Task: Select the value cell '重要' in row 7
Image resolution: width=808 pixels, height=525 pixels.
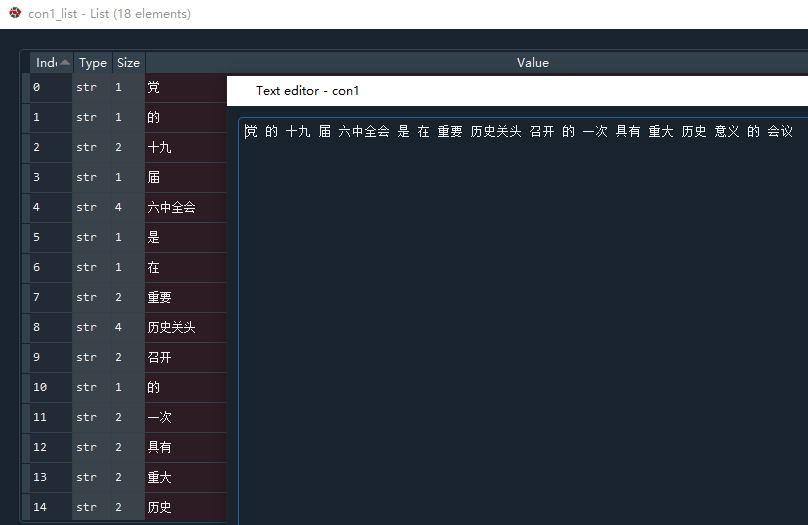Action: [186, 297]
